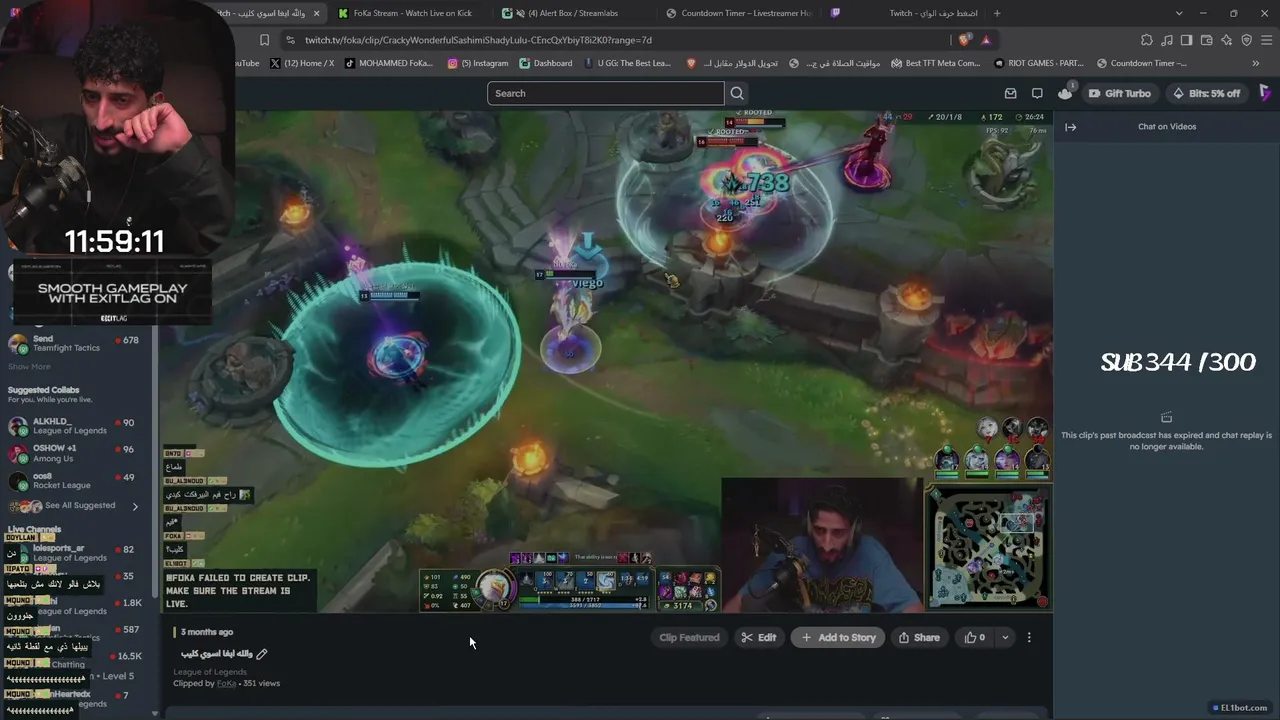Click the Twitch search magnifier button
The image size is (1280, 720).
[x=737, y=93]
